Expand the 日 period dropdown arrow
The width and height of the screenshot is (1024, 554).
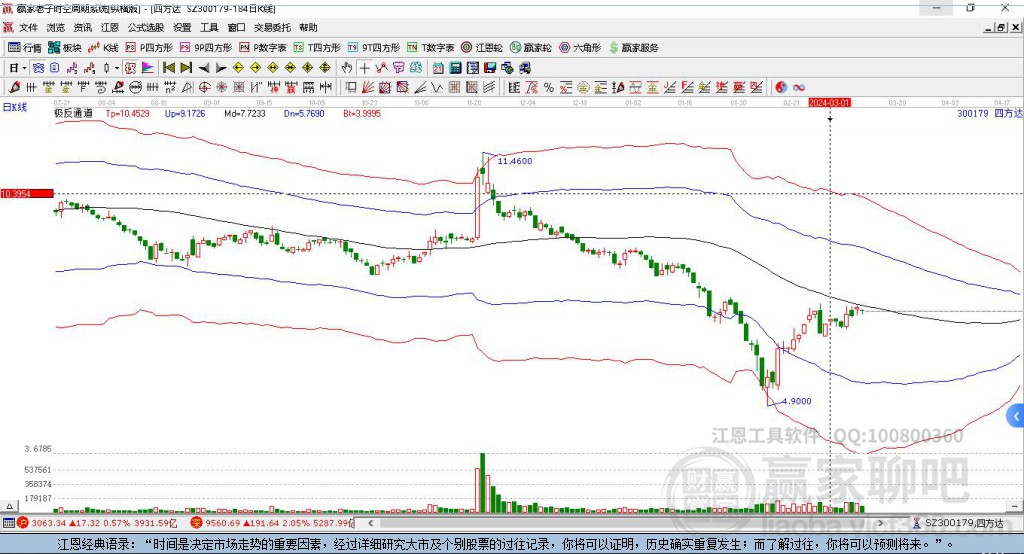24,68
